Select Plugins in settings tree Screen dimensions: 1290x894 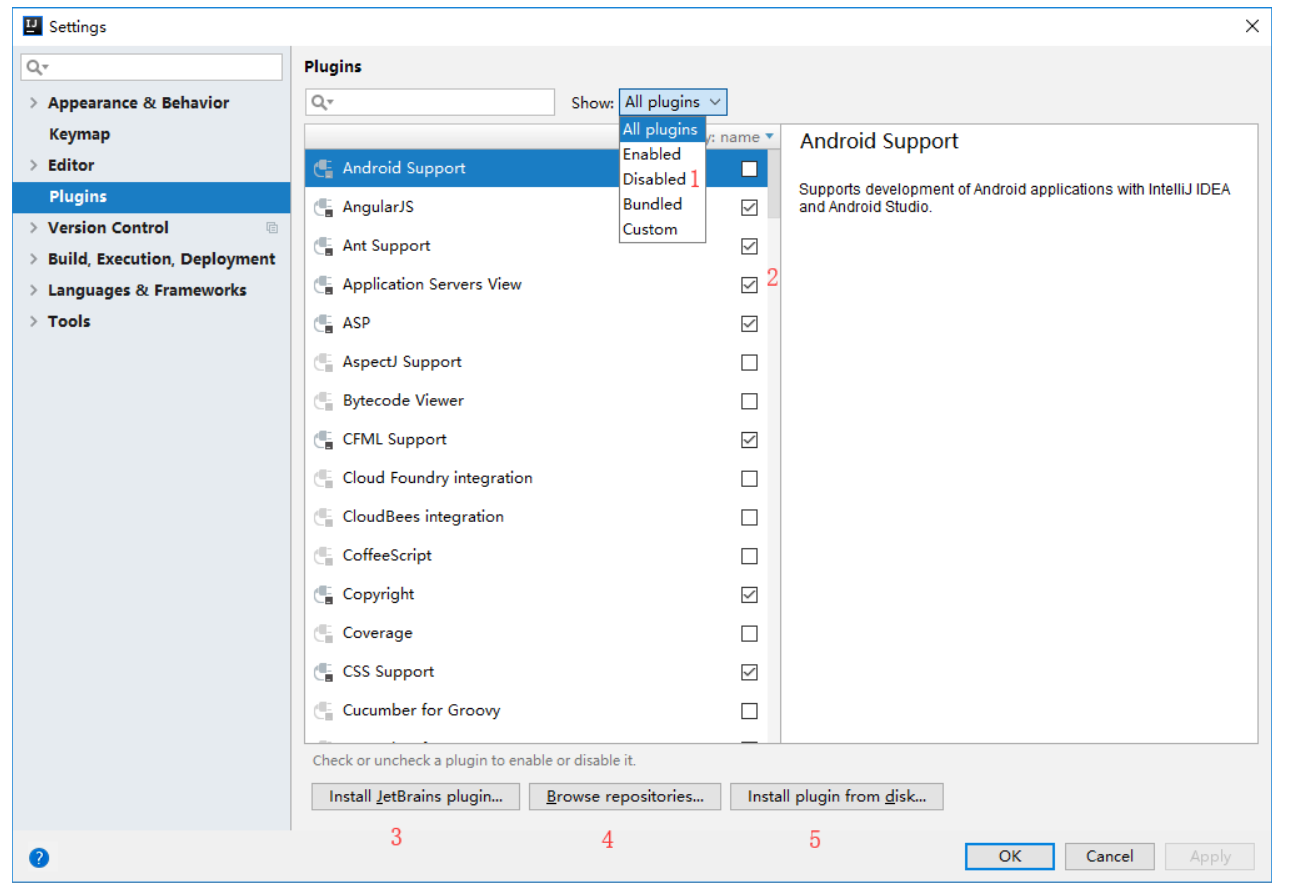[151, 197]
